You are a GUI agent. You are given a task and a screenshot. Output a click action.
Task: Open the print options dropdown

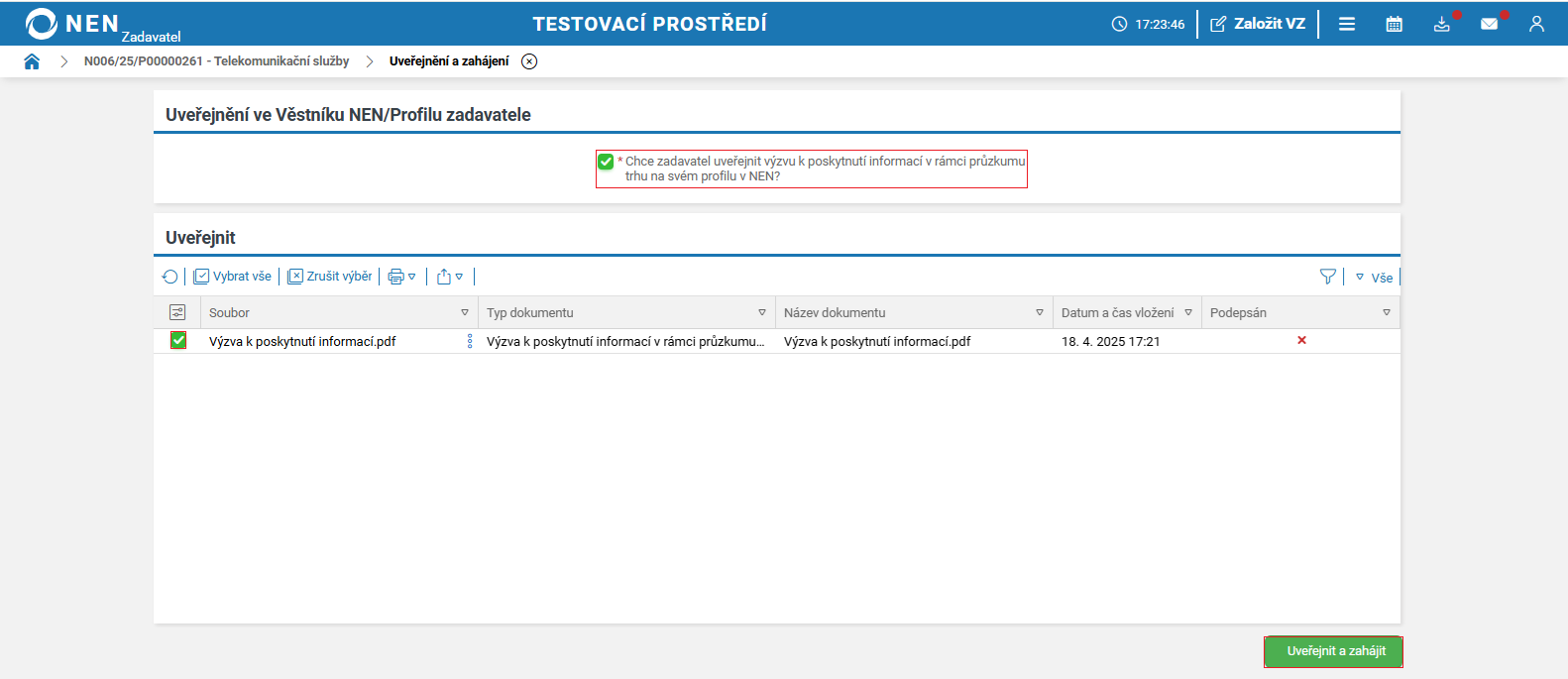(401, 277)
